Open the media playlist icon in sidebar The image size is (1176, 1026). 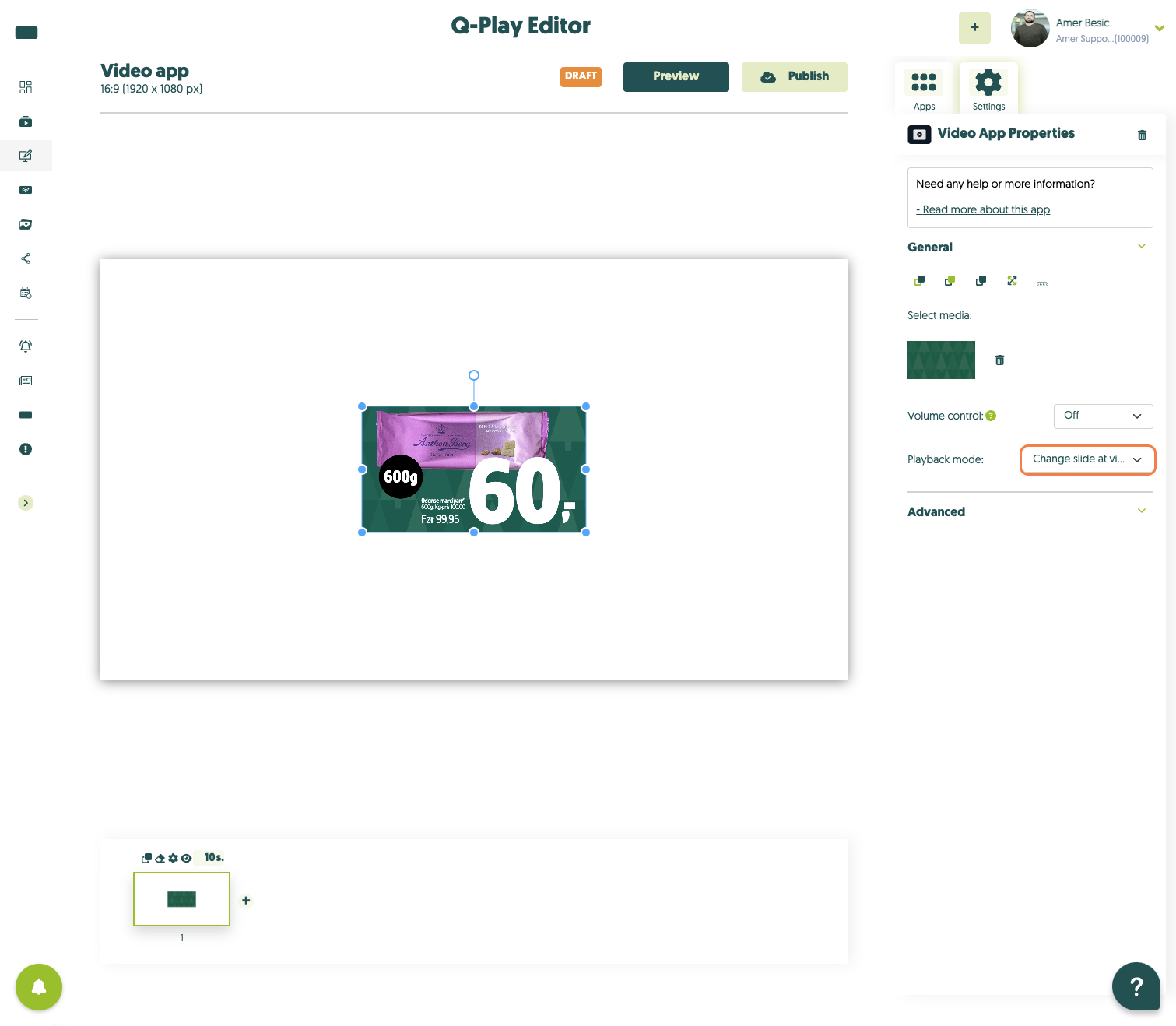click(x=26, y=121)
